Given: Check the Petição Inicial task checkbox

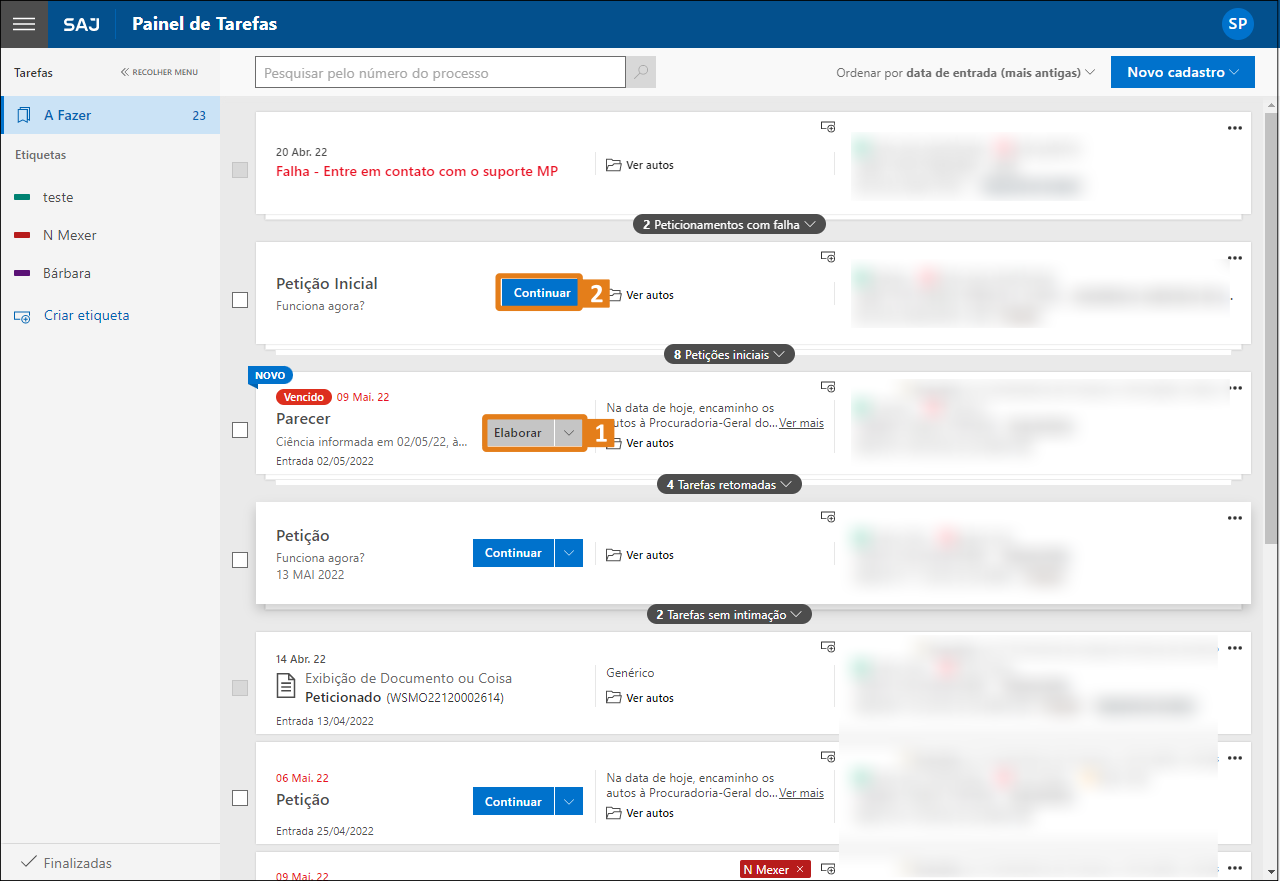Looking at the screenshot, I should 240,300.
